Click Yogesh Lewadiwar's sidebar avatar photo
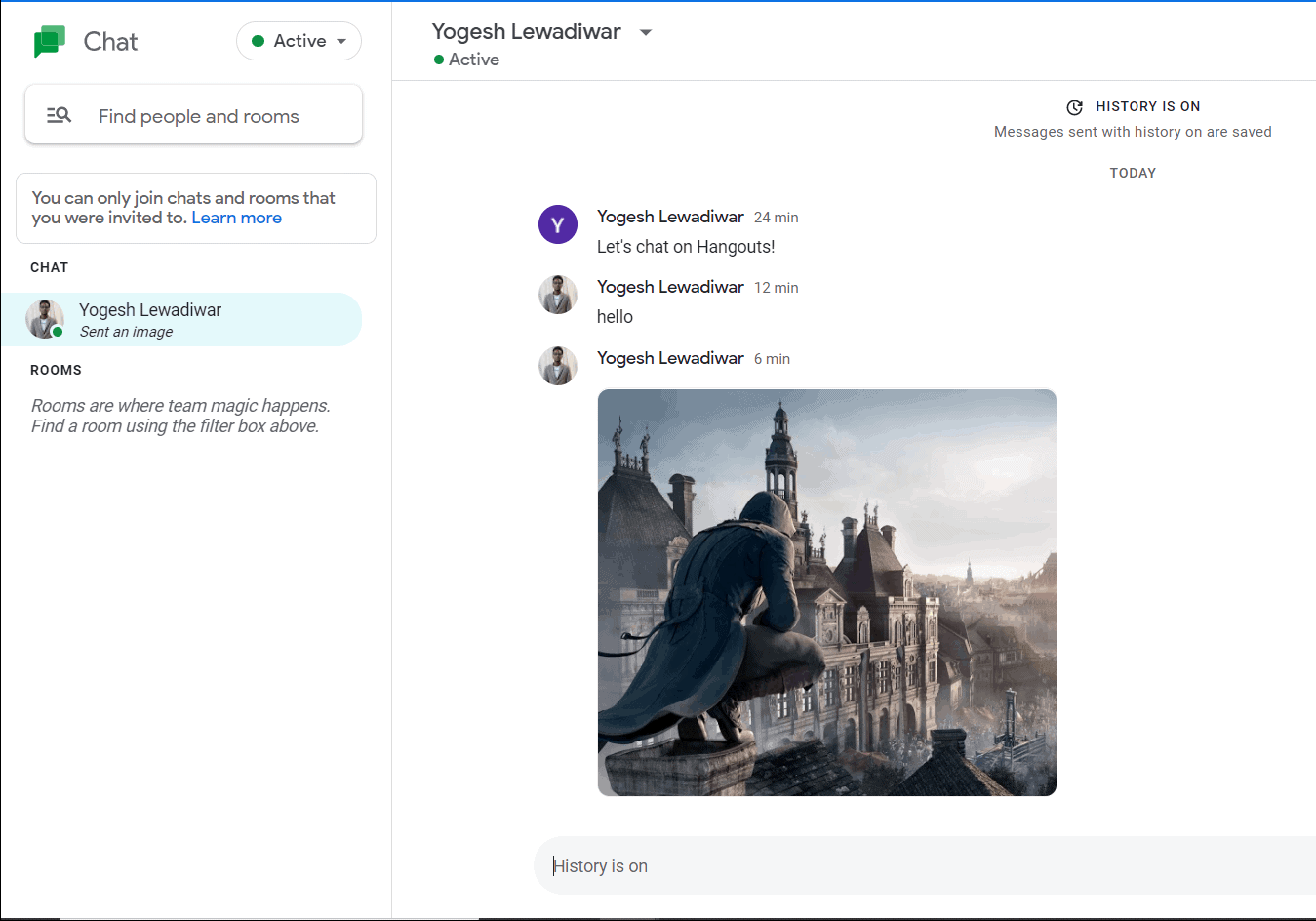The image size is (1316, 921). click(45, 319)
